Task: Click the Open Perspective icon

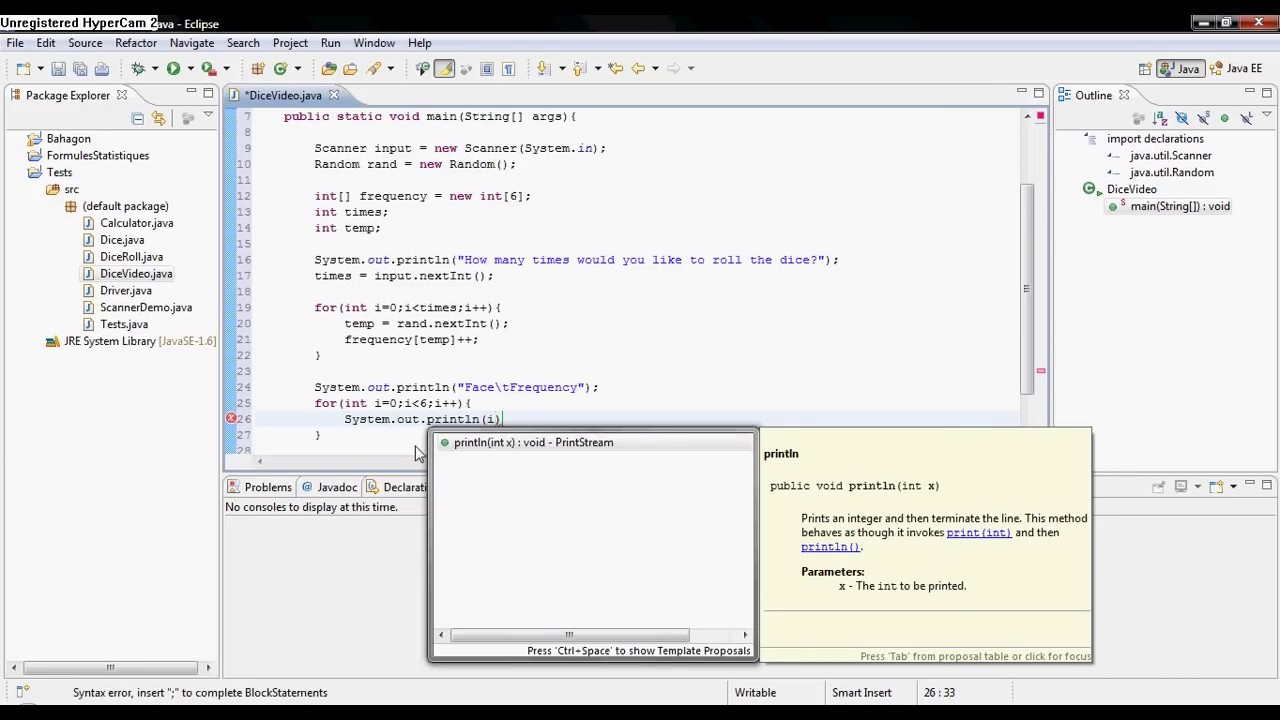Action: pos(1144,69)
